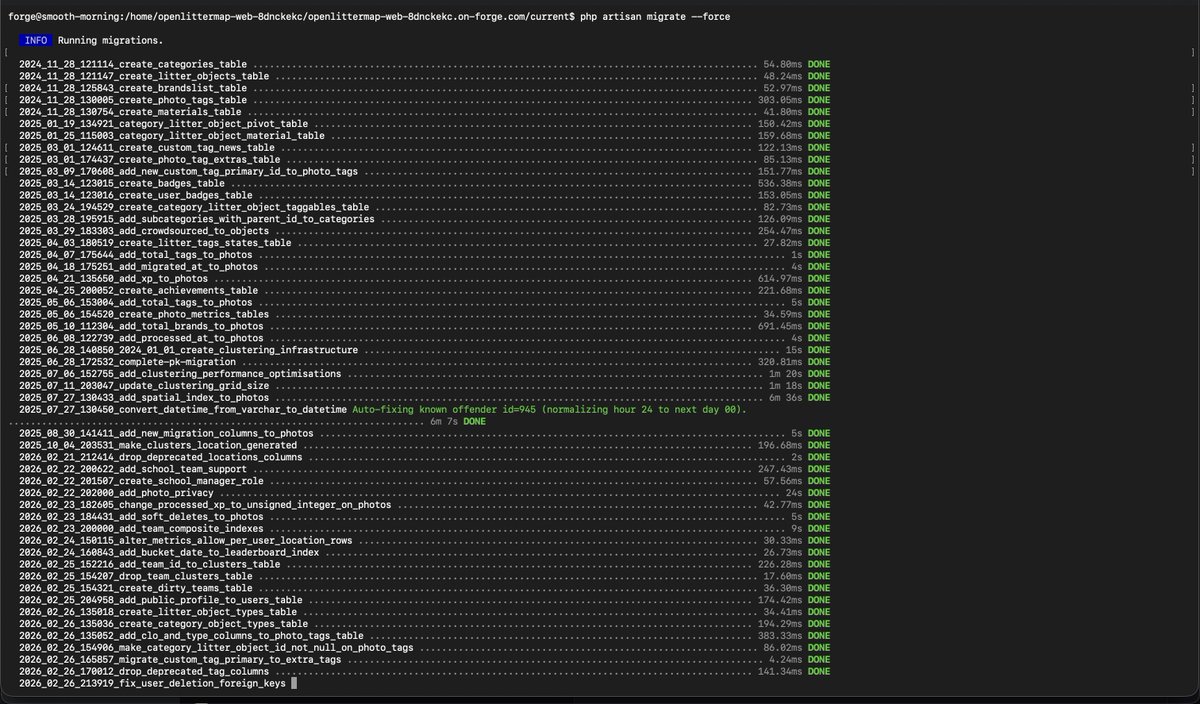Select 2026_02_25_154207_drop_team_clusters_table
Image resolution: width=1200 pixels, height=704 pixels.
click(135, 576)
